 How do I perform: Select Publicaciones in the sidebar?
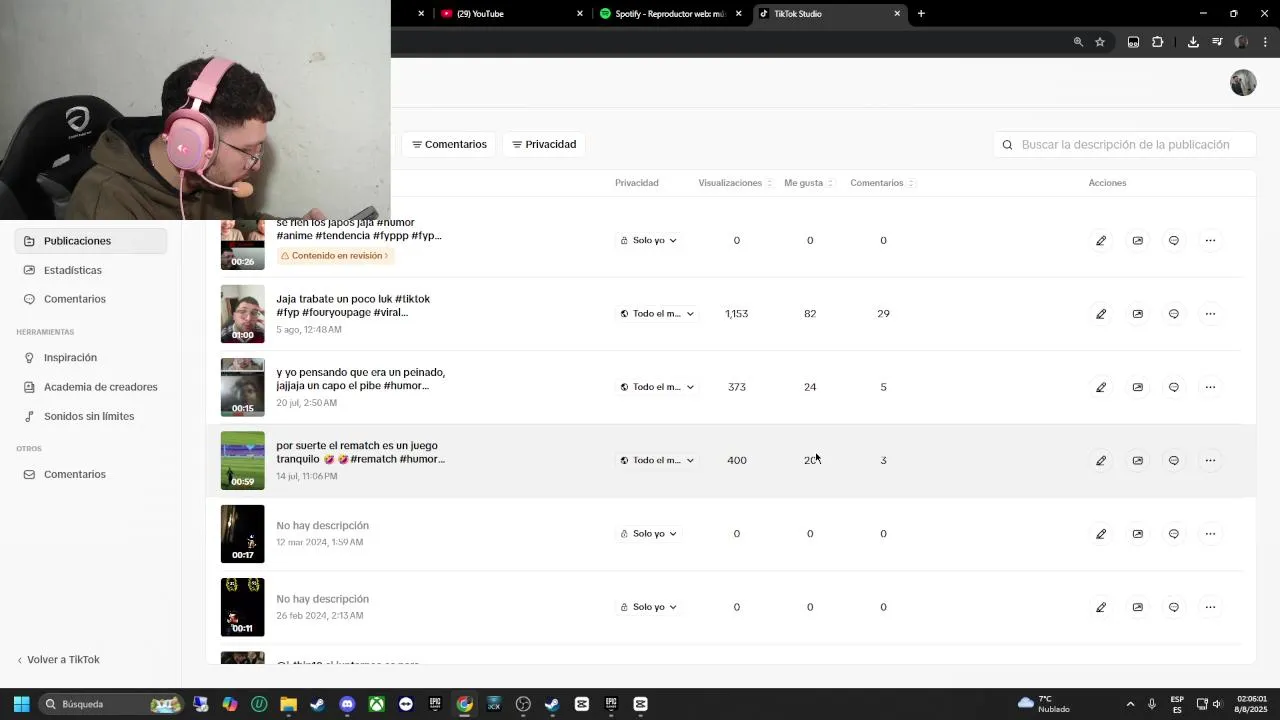pos(91,241)
